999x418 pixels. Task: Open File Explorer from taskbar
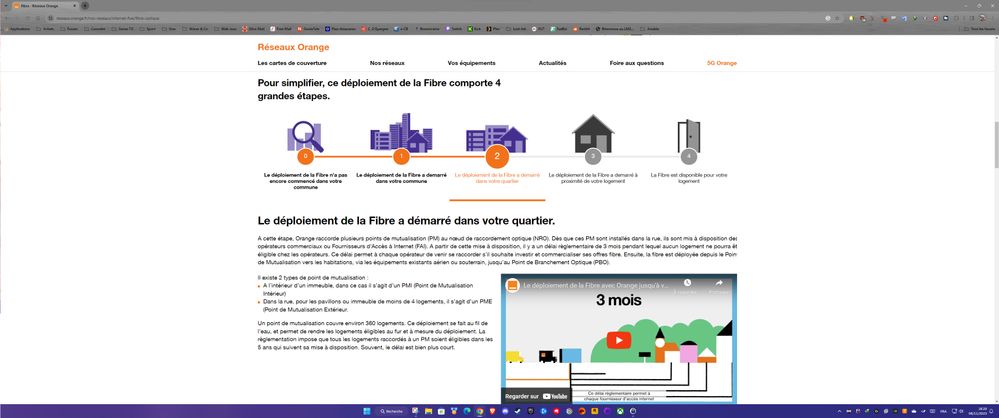[428, 412]
